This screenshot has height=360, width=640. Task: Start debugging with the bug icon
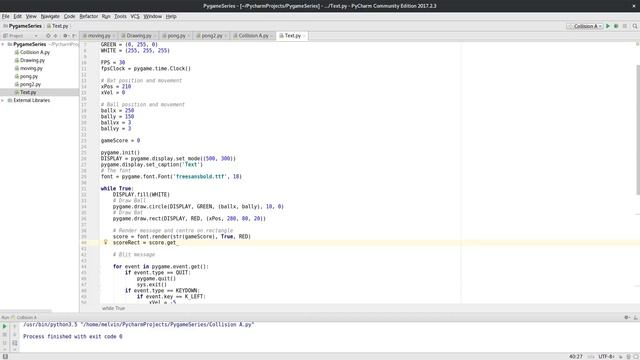[616, 26]
